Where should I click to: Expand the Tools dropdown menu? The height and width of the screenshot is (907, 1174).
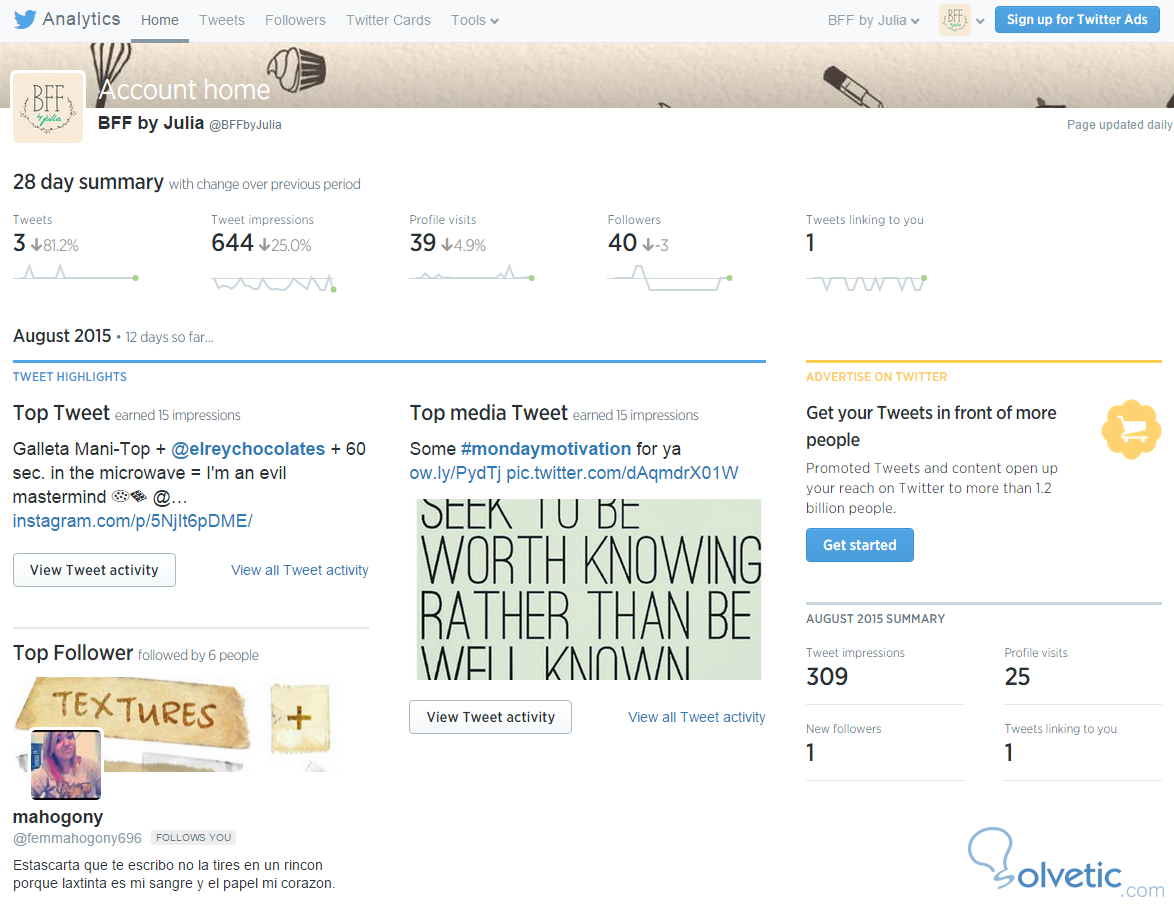(x=475, y=20)
